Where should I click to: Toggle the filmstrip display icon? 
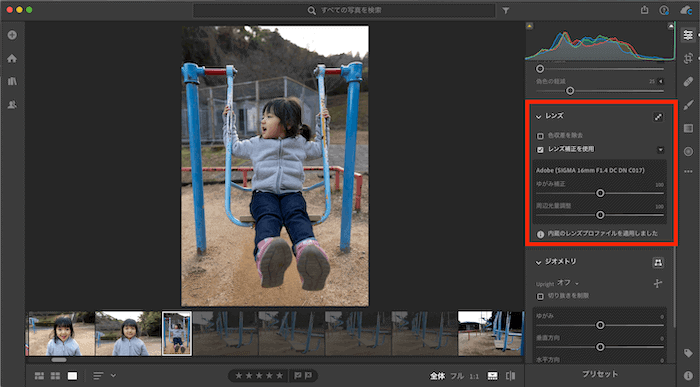point(492,376)
